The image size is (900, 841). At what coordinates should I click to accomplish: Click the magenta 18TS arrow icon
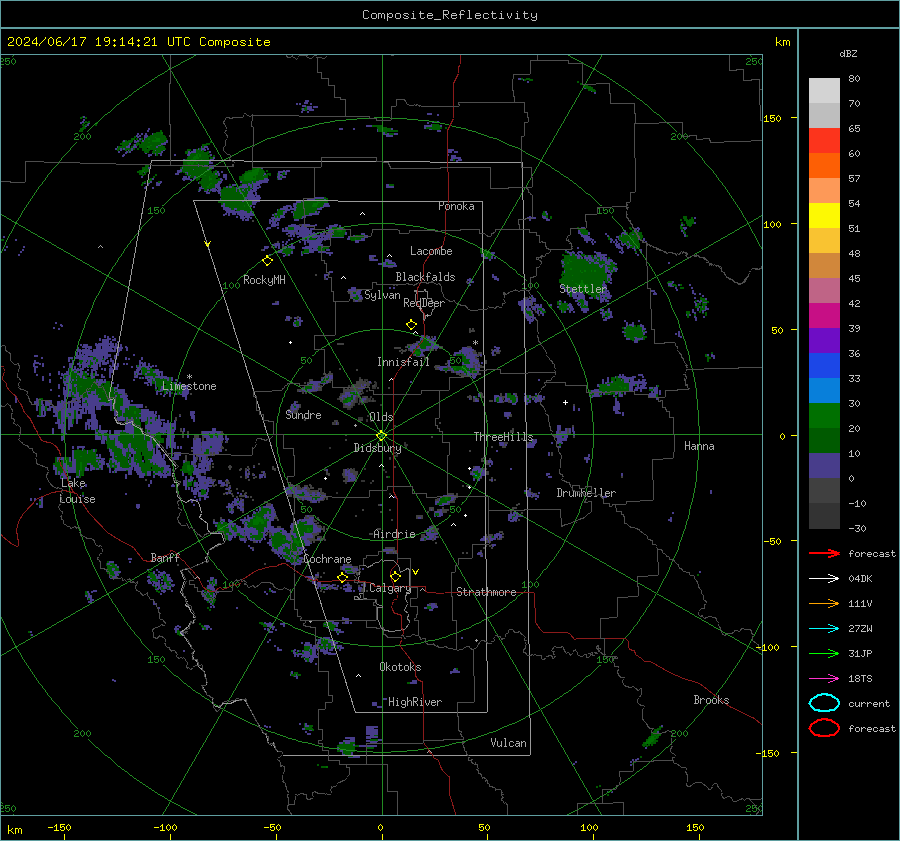tap(824, 679)
